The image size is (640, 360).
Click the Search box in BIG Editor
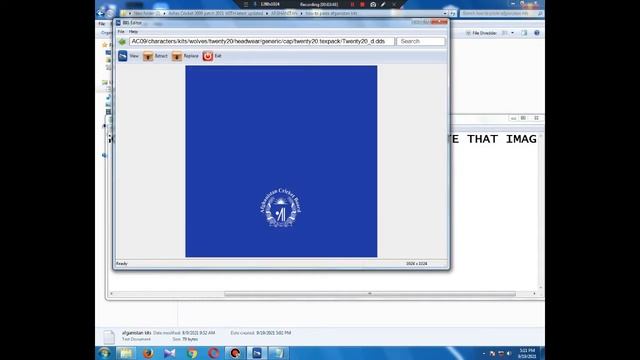pos(421,41)
